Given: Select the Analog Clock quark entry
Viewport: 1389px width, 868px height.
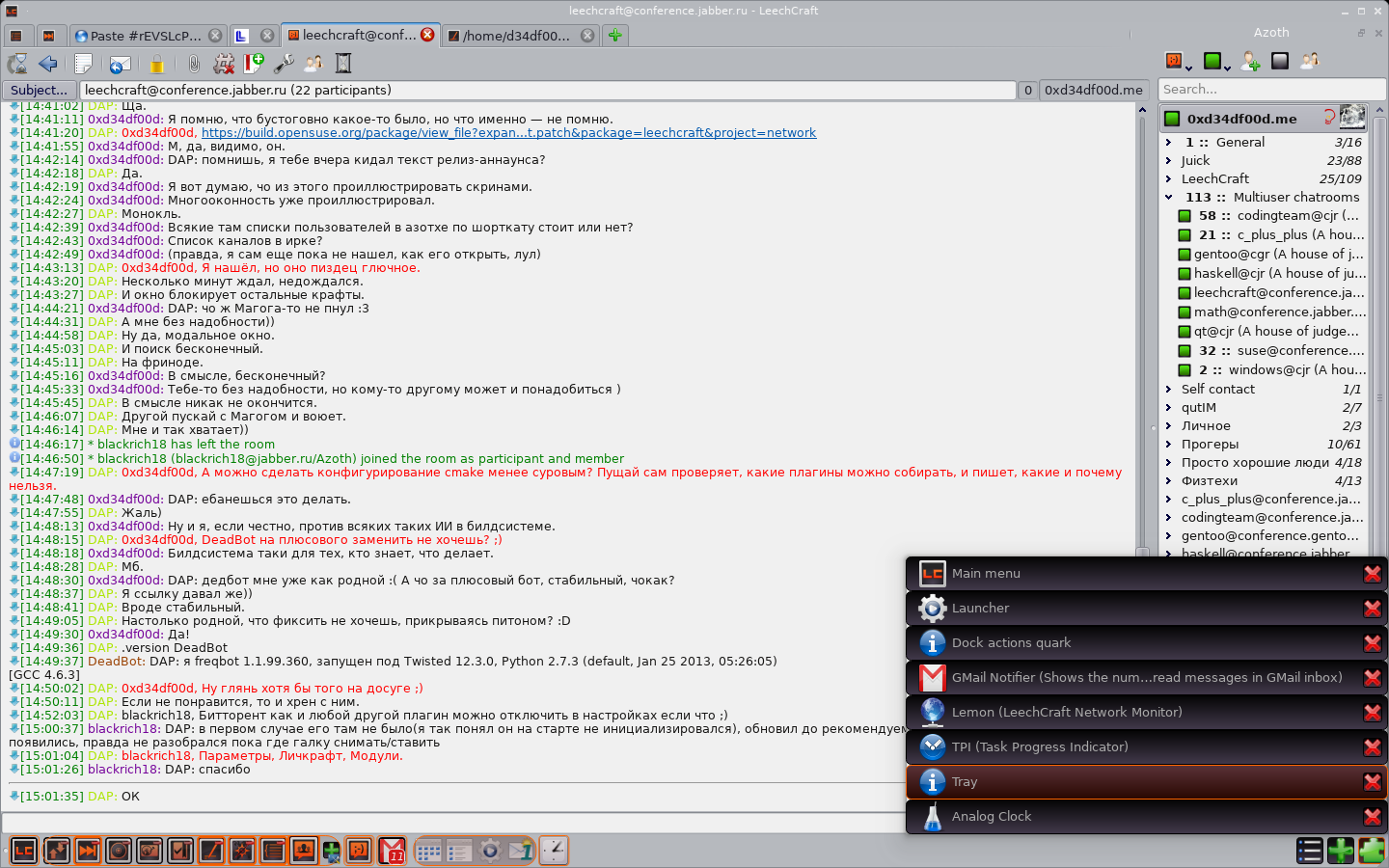Looking at the screenshot, I should pyautogui.click(x=1147, y=817).
